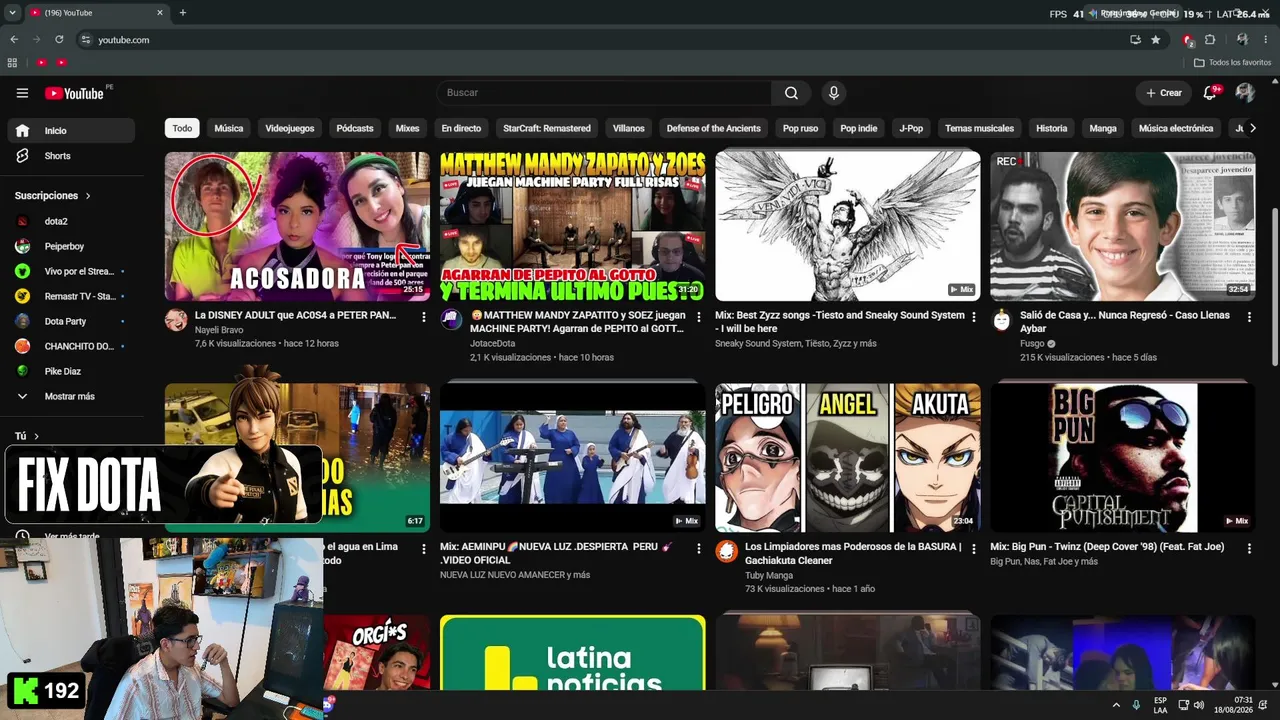Open options for Los Limpiadores Gachiakuta video
Image resolution: width=1280 pixels, height=720 pixels.
coord(974,549)
